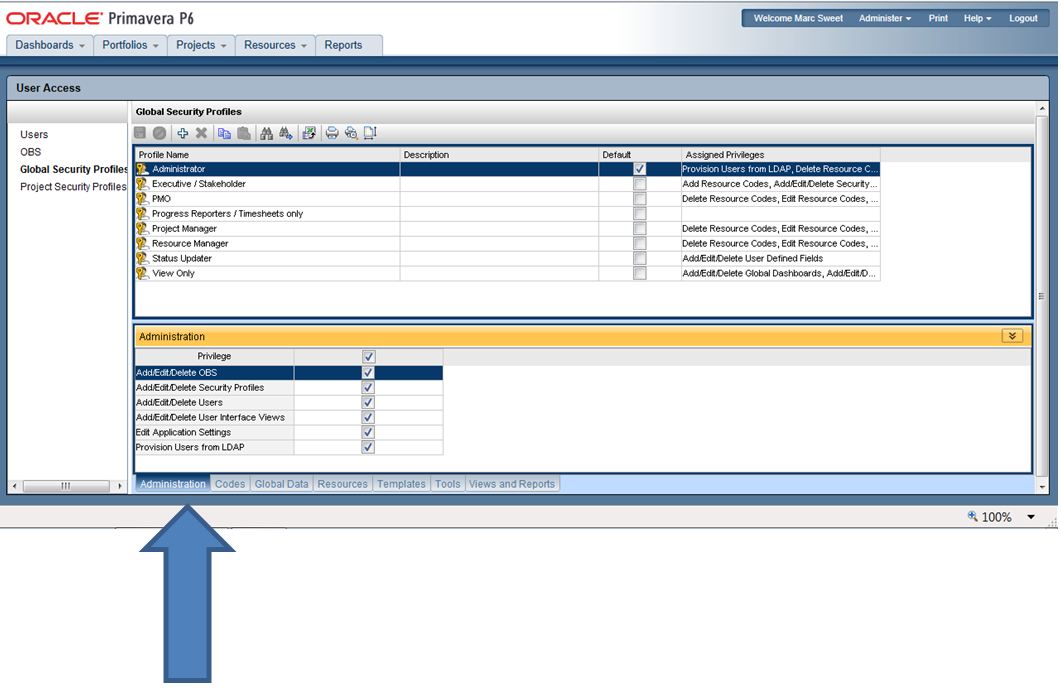Click the page setup column icon
Screen dimensions: 1061x688
[370, 133]
